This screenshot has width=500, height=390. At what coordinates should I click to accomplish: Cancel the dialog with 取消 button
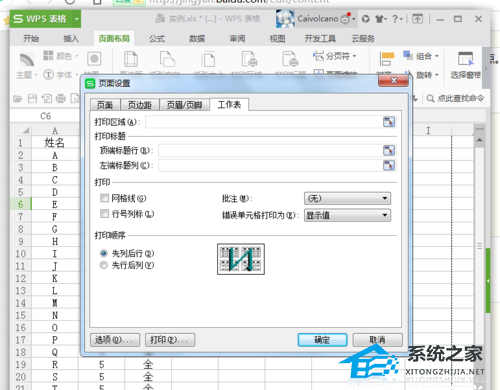tap(377, 340)
